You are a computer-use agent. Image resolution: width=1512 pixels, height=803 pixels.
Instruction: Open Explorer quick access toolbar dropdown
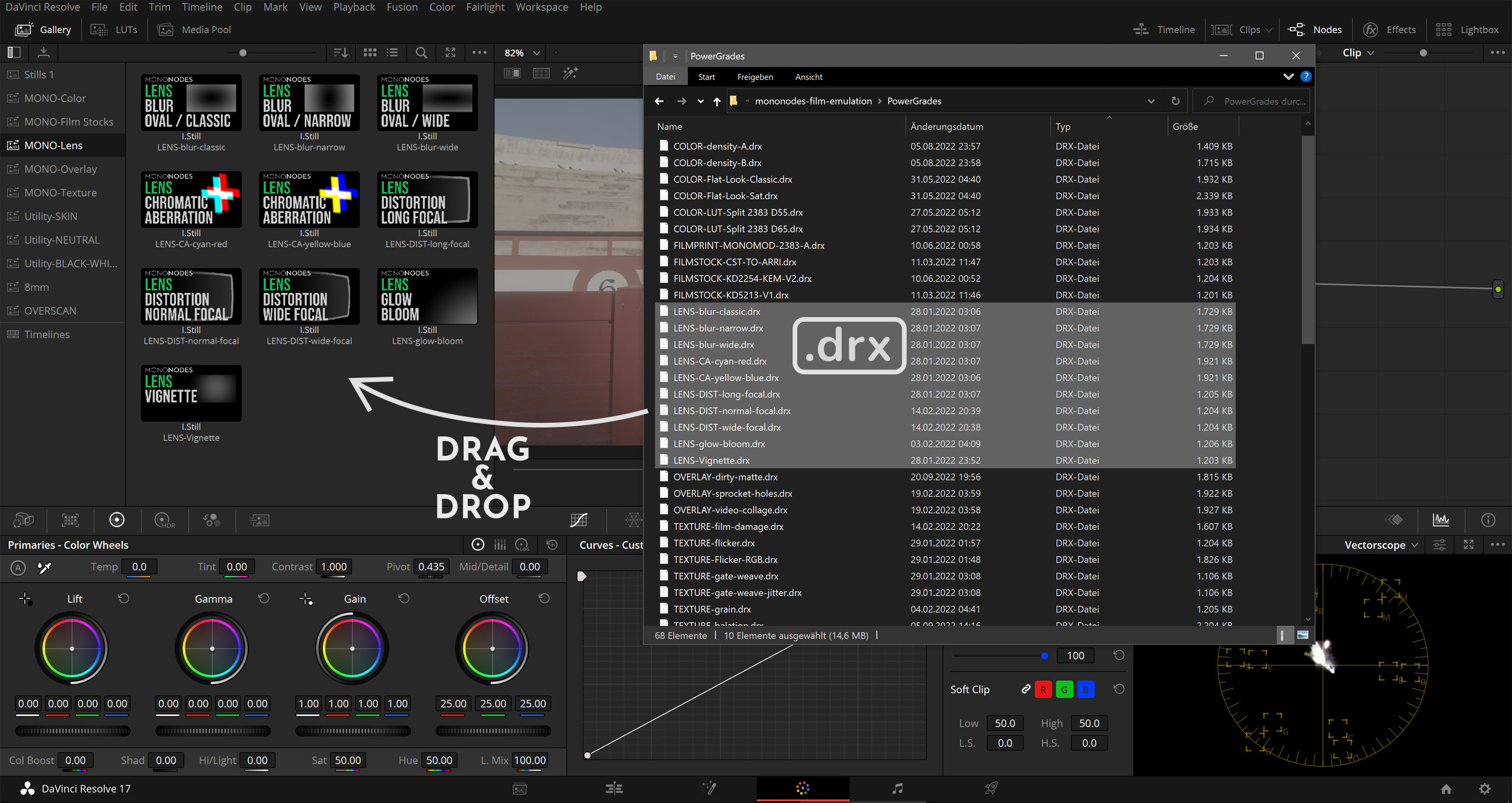675,56
